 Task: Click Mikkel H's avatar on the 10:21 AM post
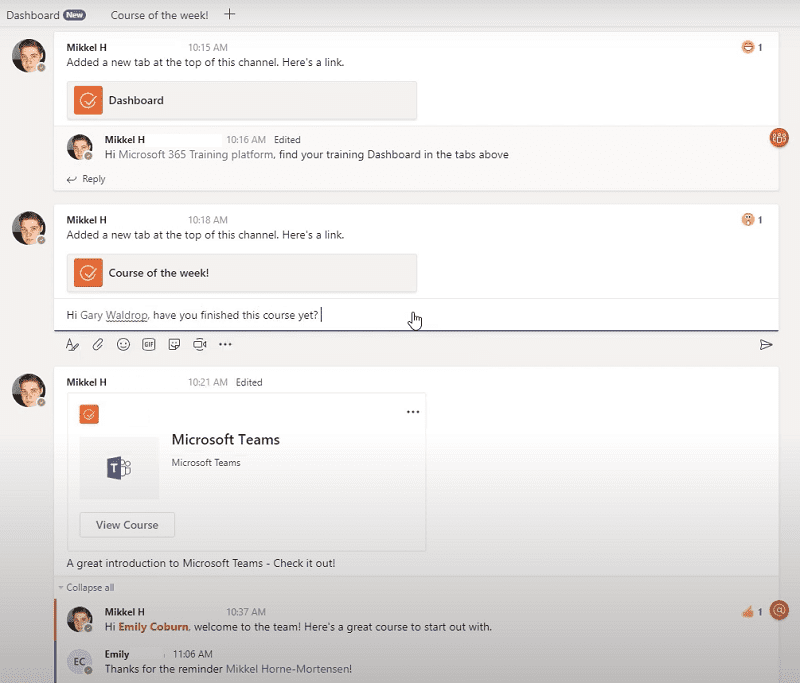(x=29, y=390)
